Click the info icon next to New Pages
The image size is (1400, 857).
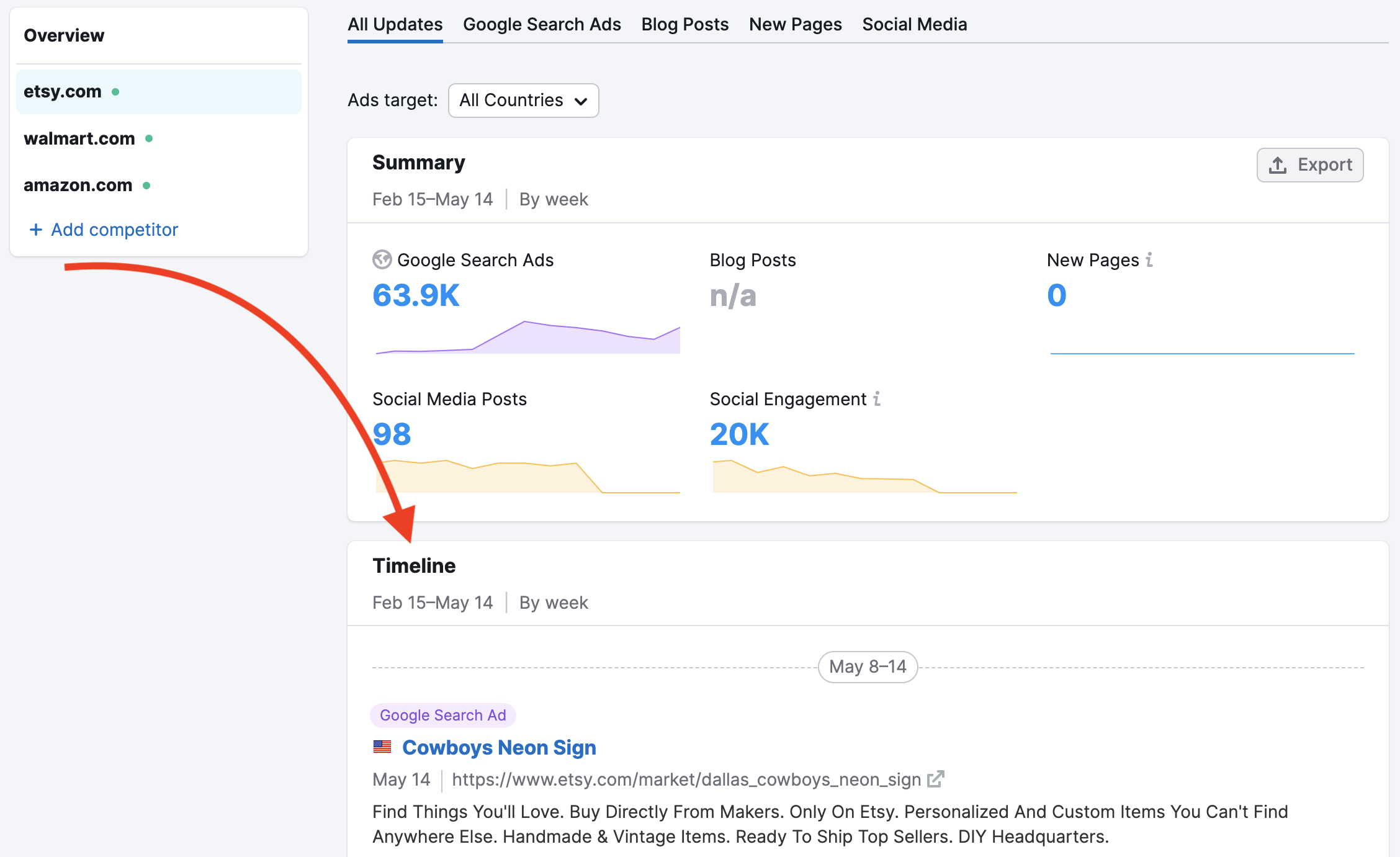[1149, 259]
